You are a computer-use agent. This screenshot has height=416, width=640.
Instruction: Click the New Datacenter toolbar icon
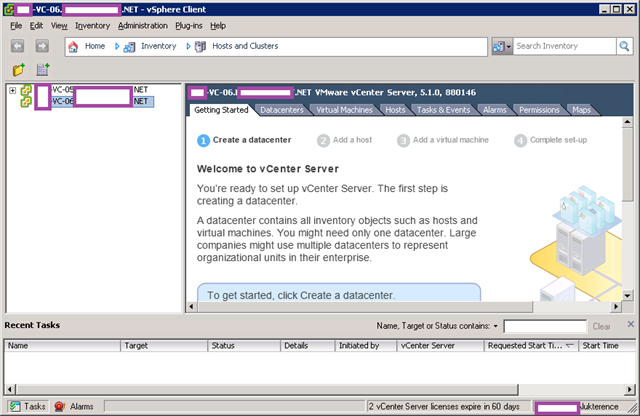43,70
